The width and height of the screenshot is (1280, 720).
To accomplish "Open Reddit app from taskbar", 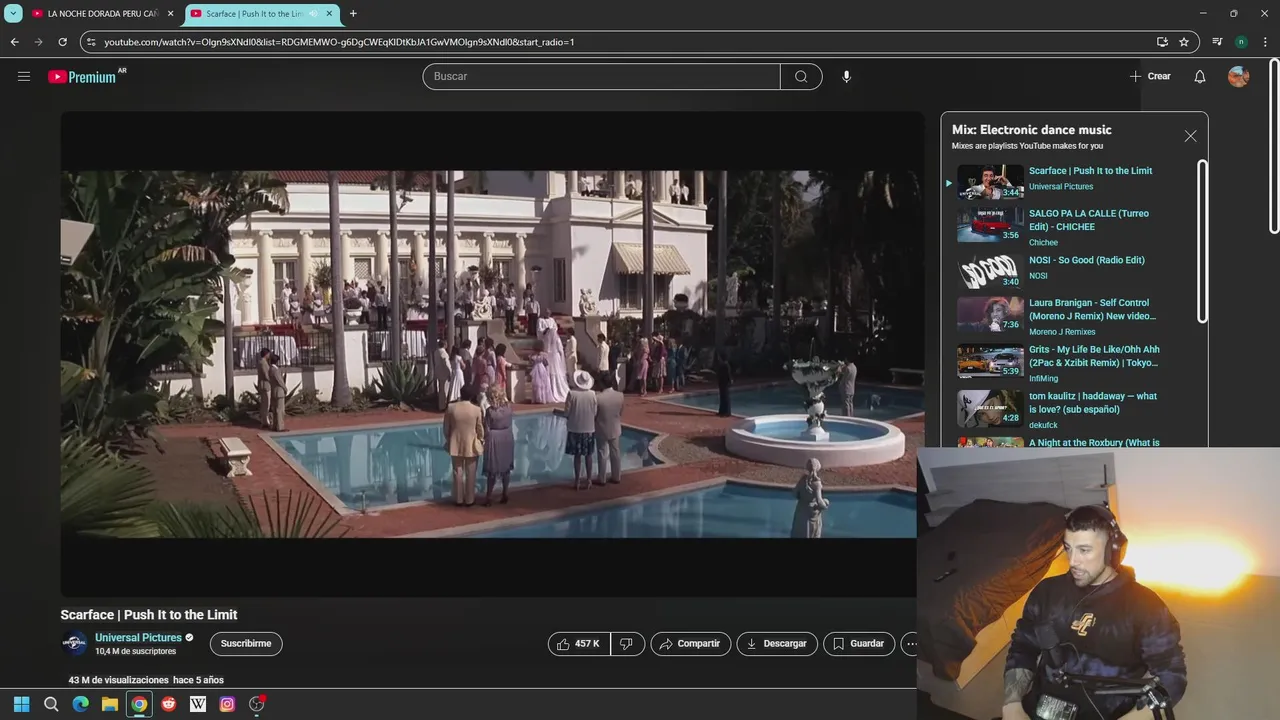I will (168, 704).
